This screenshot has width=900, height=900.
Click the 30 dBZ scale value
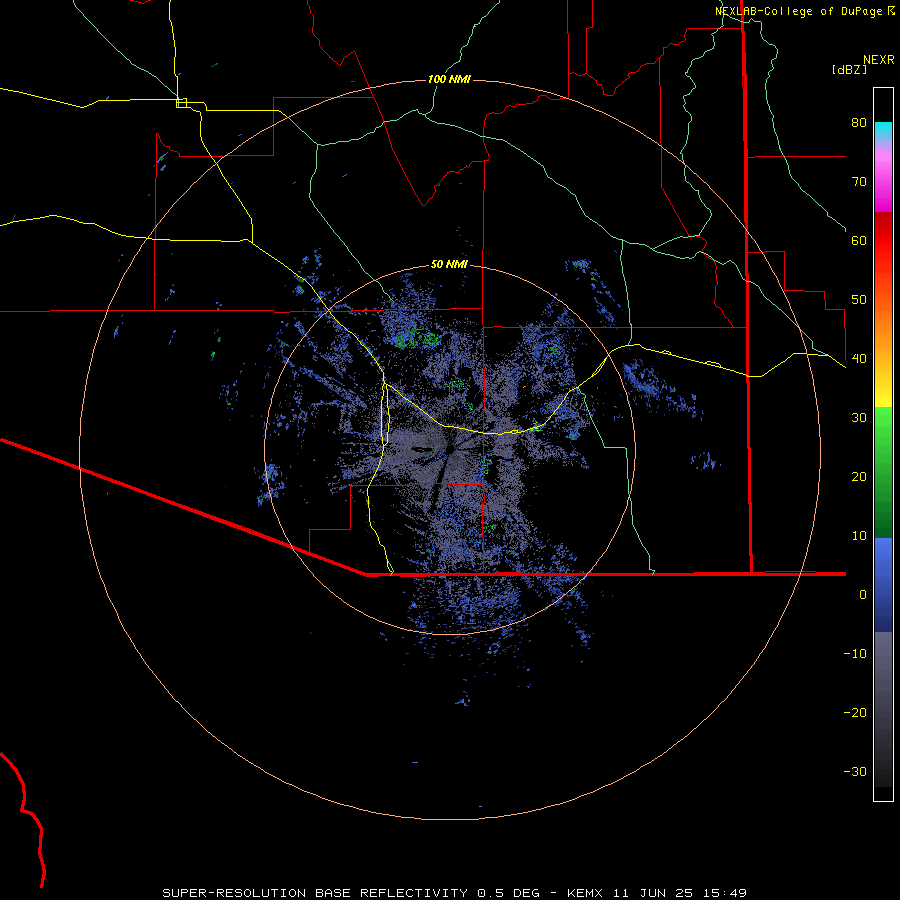859,417
